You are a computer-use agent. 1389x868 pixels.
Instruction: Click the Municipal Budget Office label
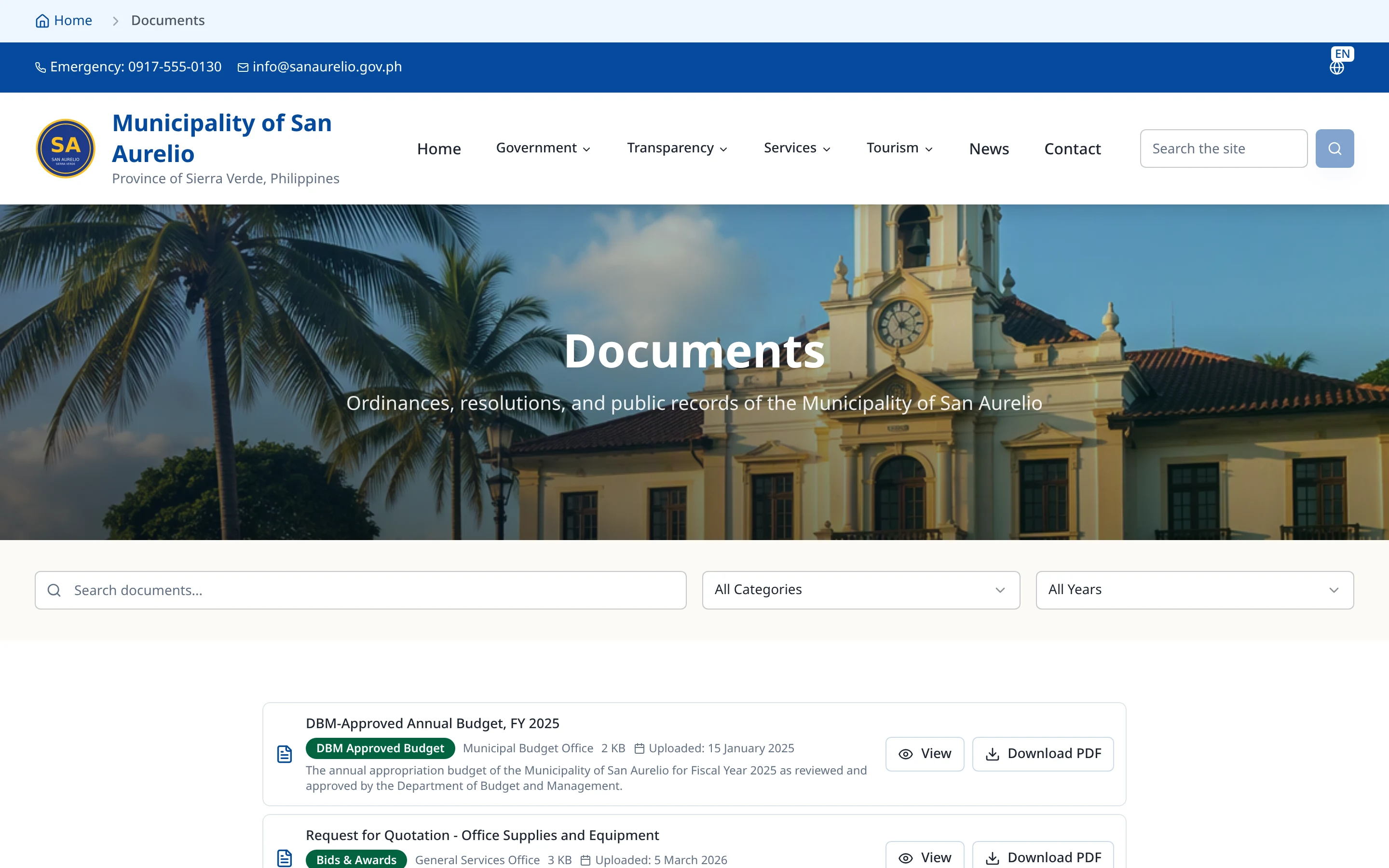tap(528, 748)
